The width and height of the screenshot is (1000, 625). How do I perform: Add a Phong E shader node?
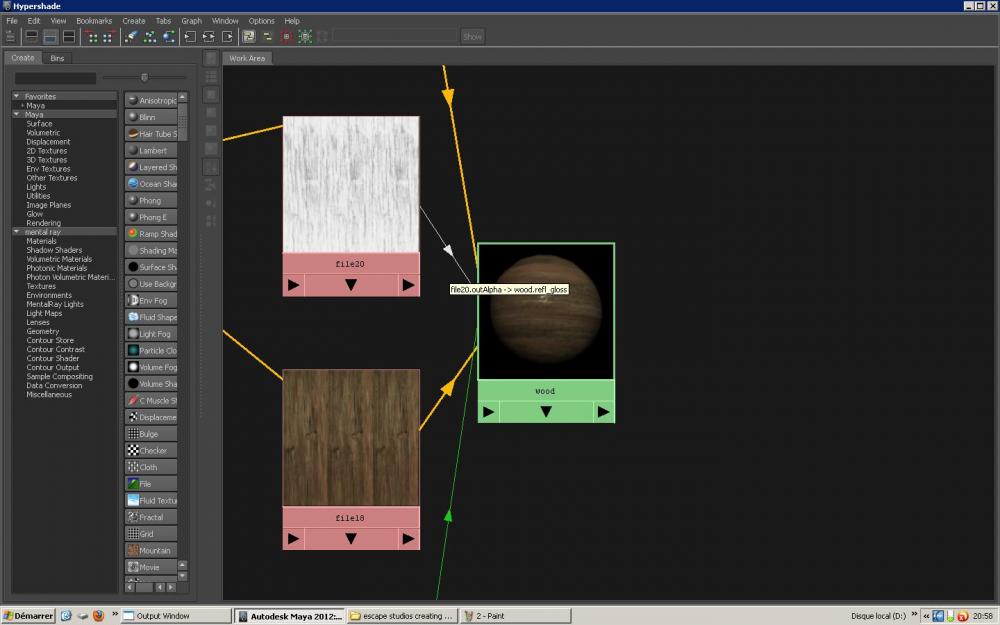pyautogui.click(x=150, y=217)
